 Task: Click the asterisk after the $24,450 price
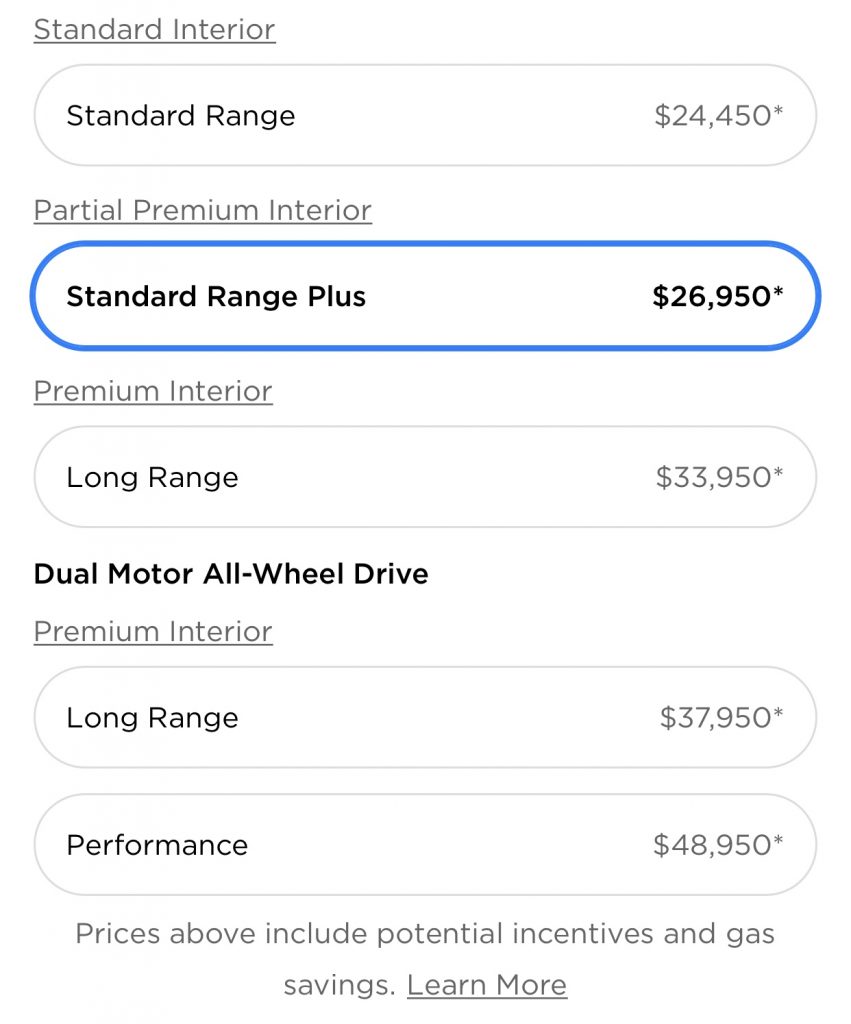coord(778,112)
